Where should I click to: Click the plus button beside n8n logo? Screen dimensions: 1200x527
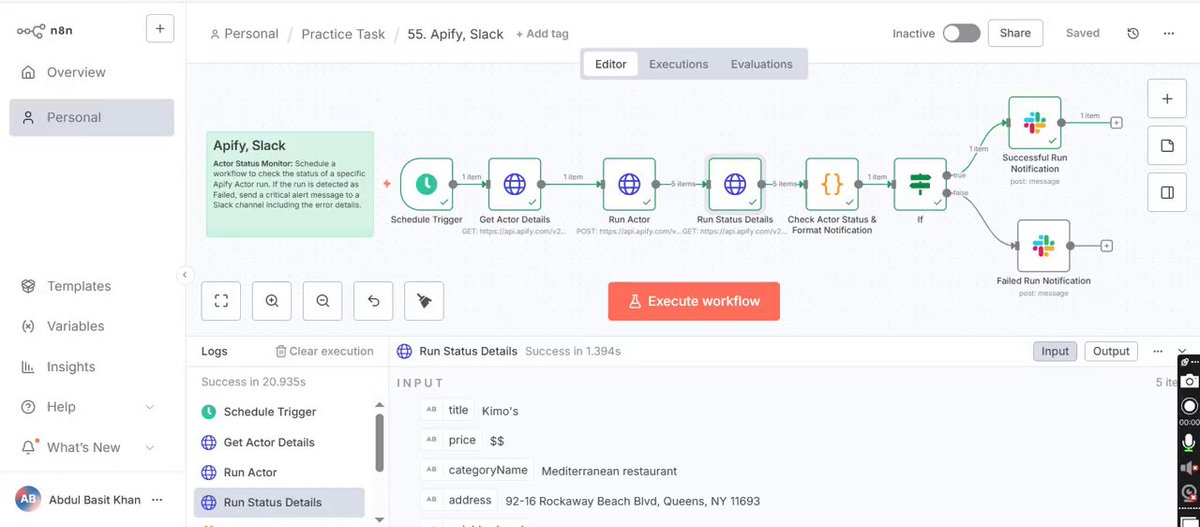(160, 29)
